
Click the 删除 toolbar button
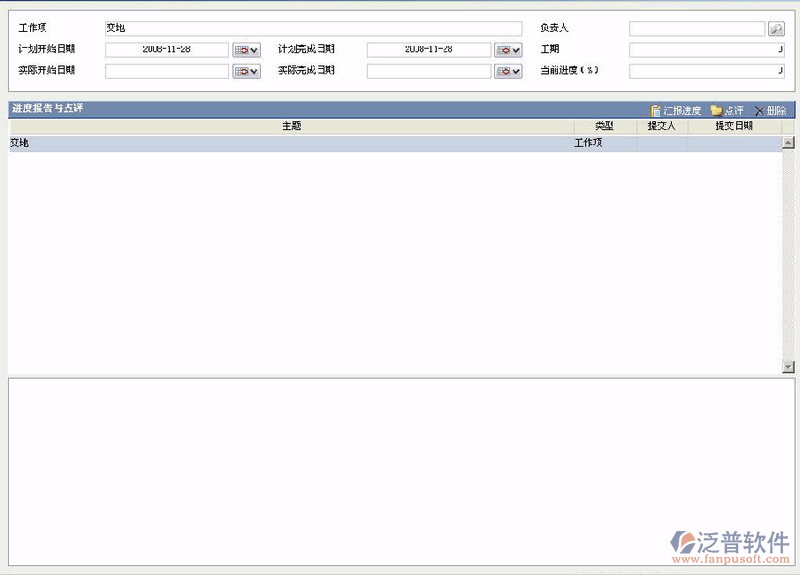click(770, 110)
